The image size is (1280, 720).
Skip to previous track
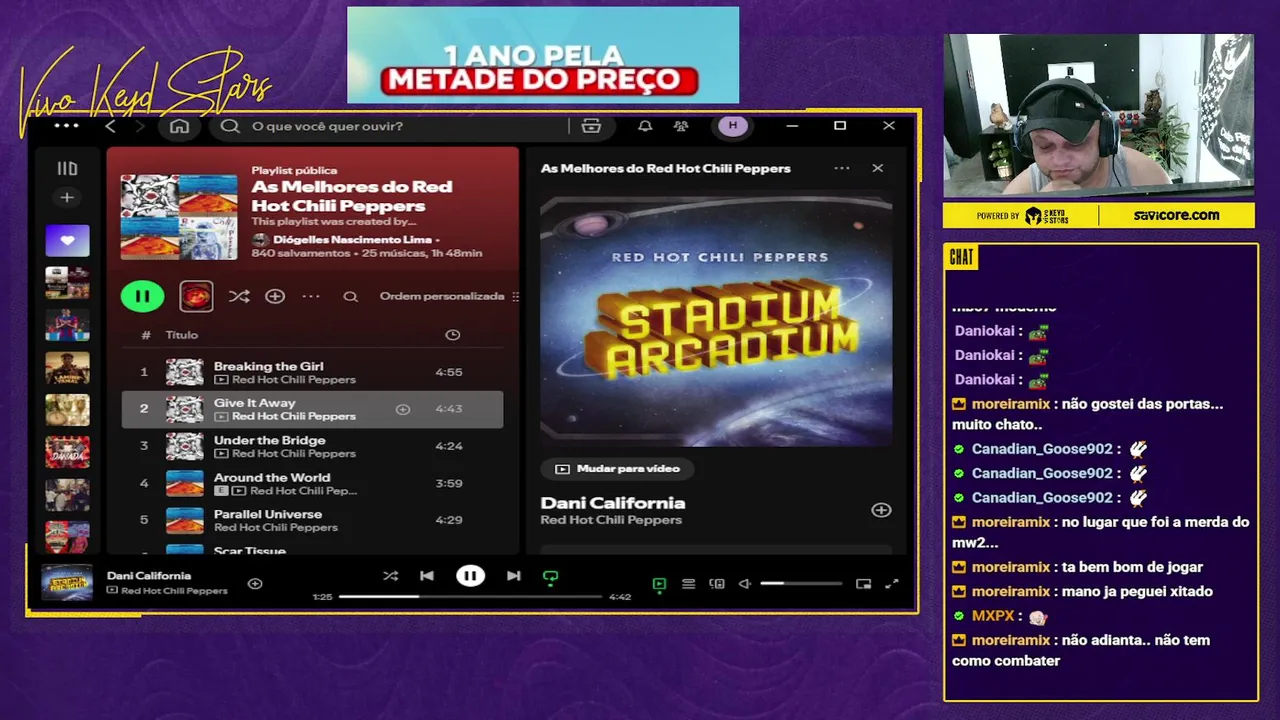click(427, 576)
